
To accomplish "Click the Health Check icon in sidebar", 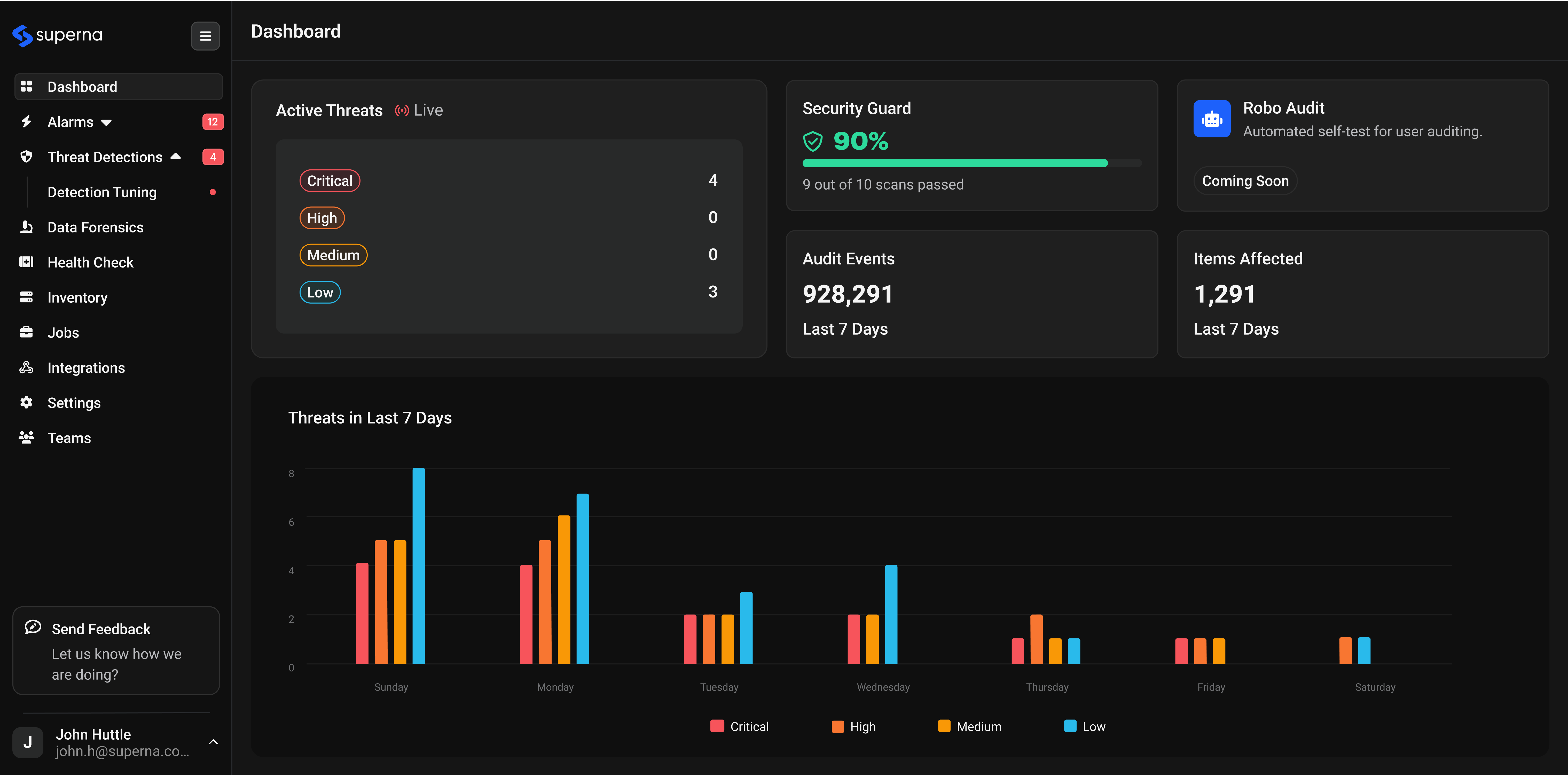I will [x=26, y=262].
